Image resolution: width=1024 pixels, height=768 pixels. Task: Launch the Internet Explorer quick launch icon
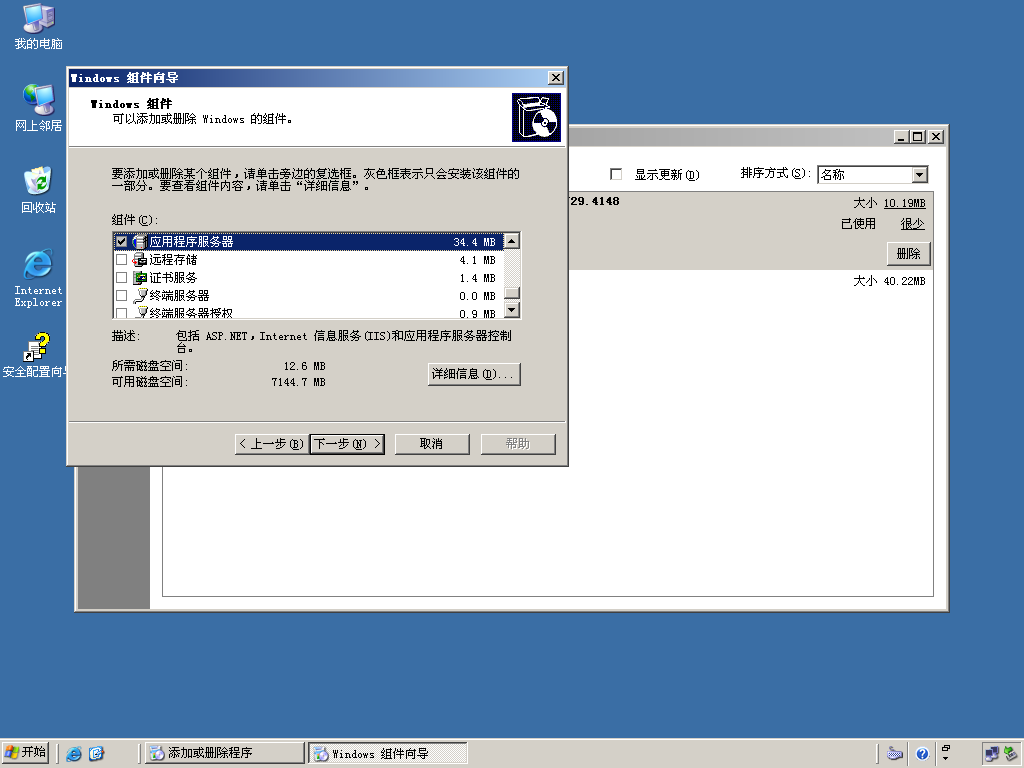[x=74, y=754]
